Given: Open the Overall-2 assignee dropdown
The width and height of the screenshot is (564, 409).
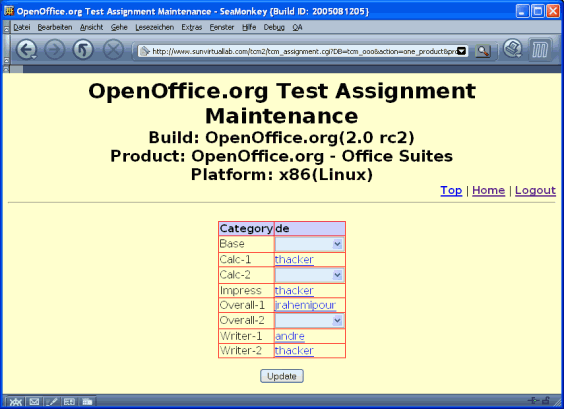Looking at the screenshot, I should tap(309, 321).
